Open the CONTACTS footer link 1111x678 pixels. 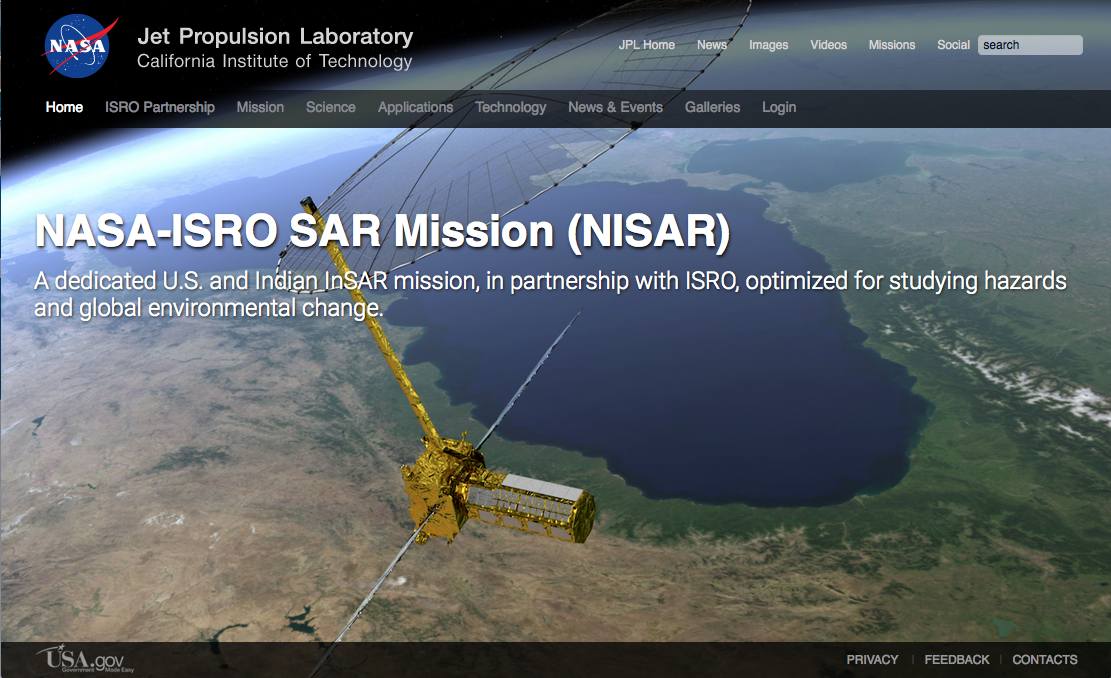point(1044,660)
